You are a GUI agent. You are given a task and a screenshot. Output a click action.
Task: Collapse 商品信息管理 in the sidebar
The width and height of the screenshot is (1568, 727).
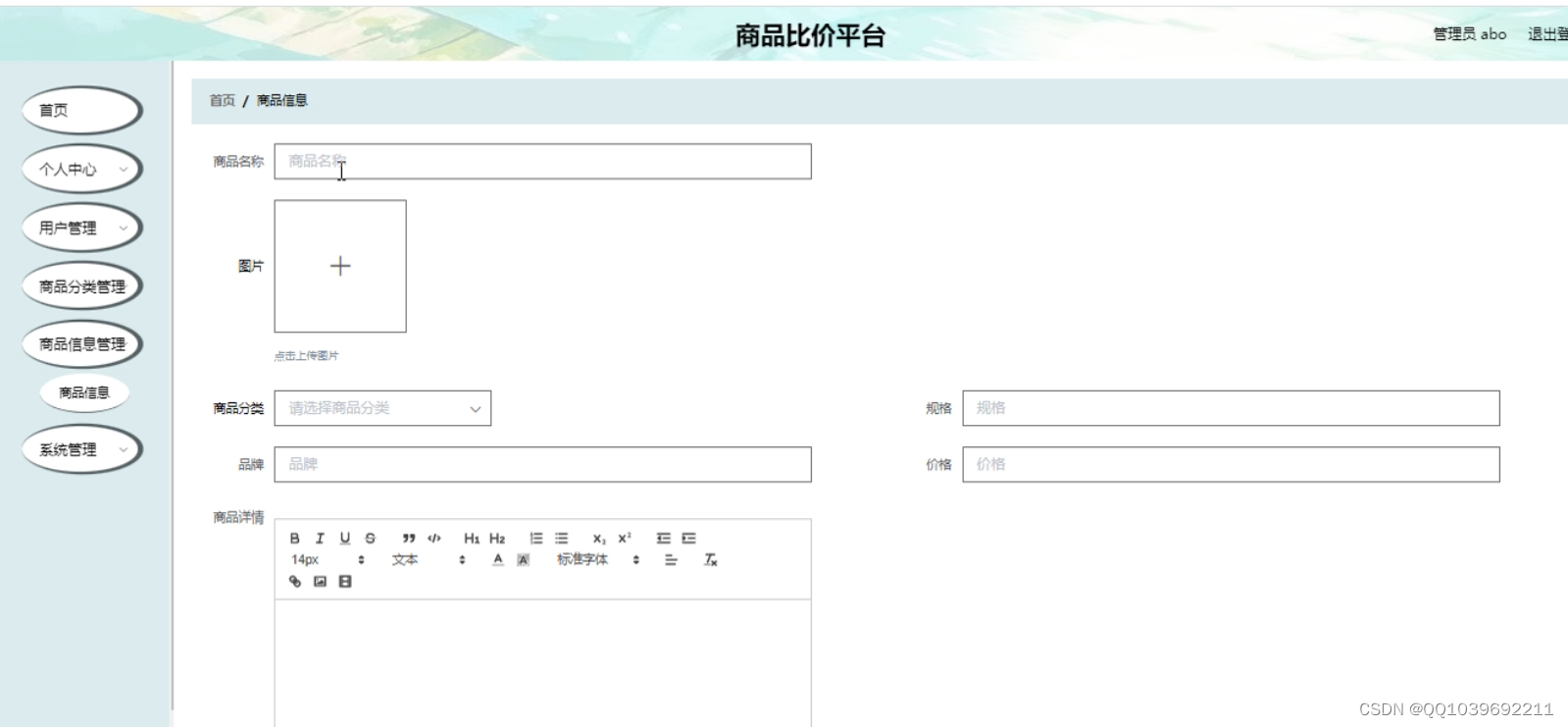tap(82, 343)
